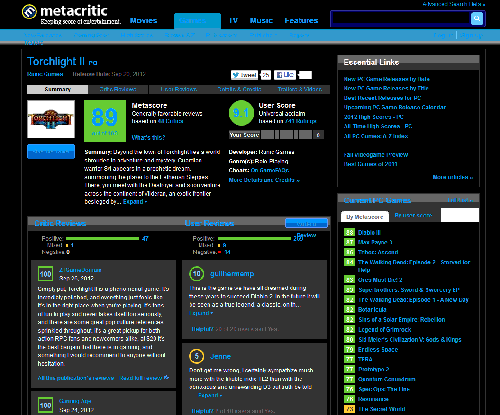Expand guilhermemp's user review
This screenshot has width=500, height=415.
(201, 313)
